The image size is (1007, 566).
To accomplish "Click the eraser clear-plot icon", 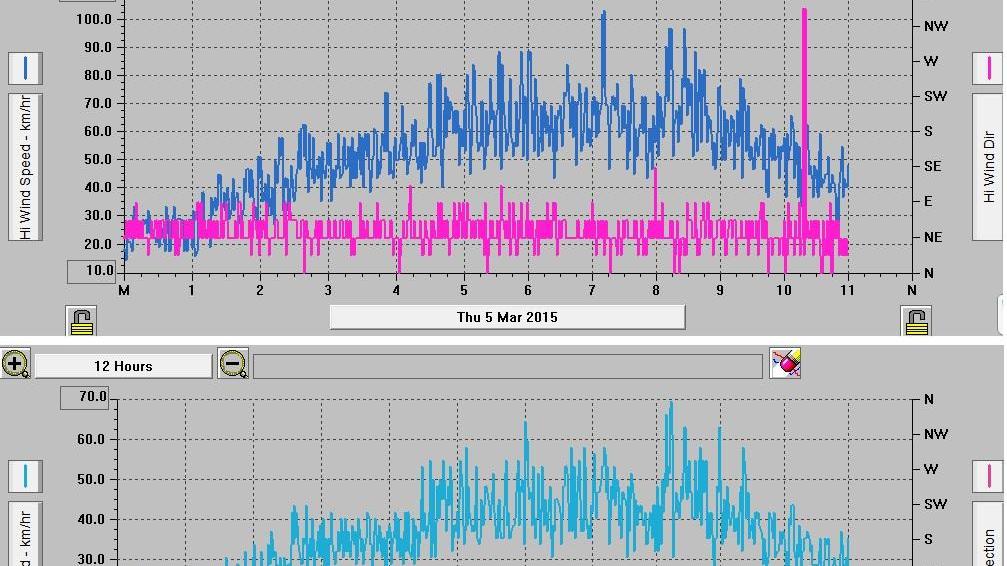I will [785, 364].
